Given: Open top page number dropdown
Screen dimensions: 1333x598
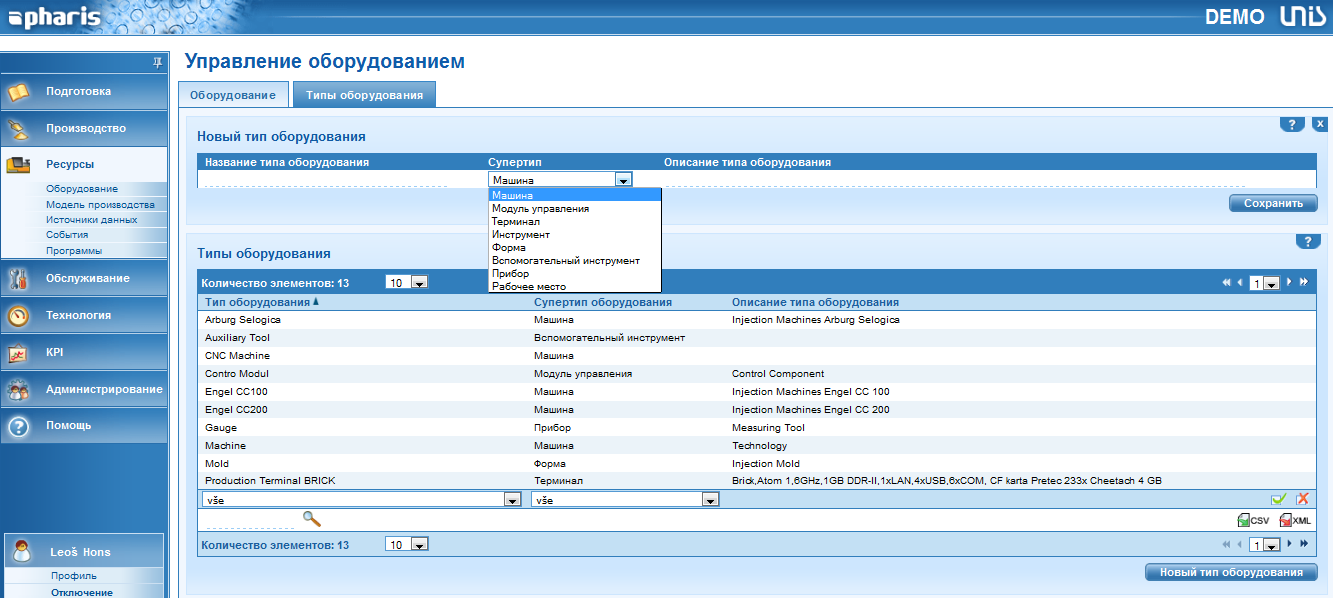Looking at the screenshot, I should tap(1265, 284).
